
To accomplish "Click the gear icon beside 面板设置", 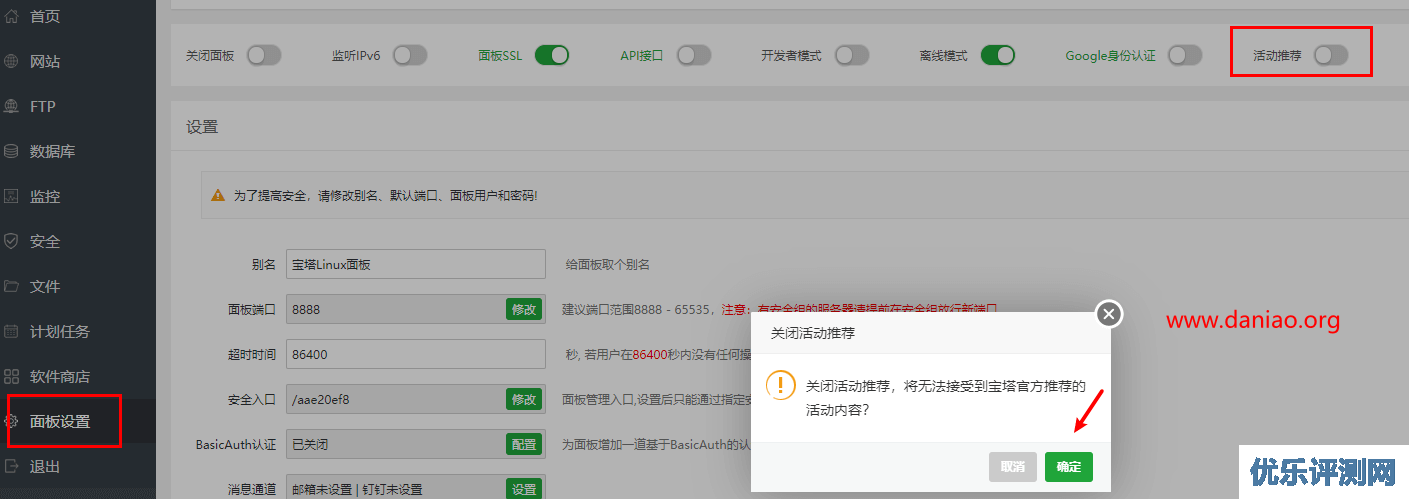I will [12, 421].
